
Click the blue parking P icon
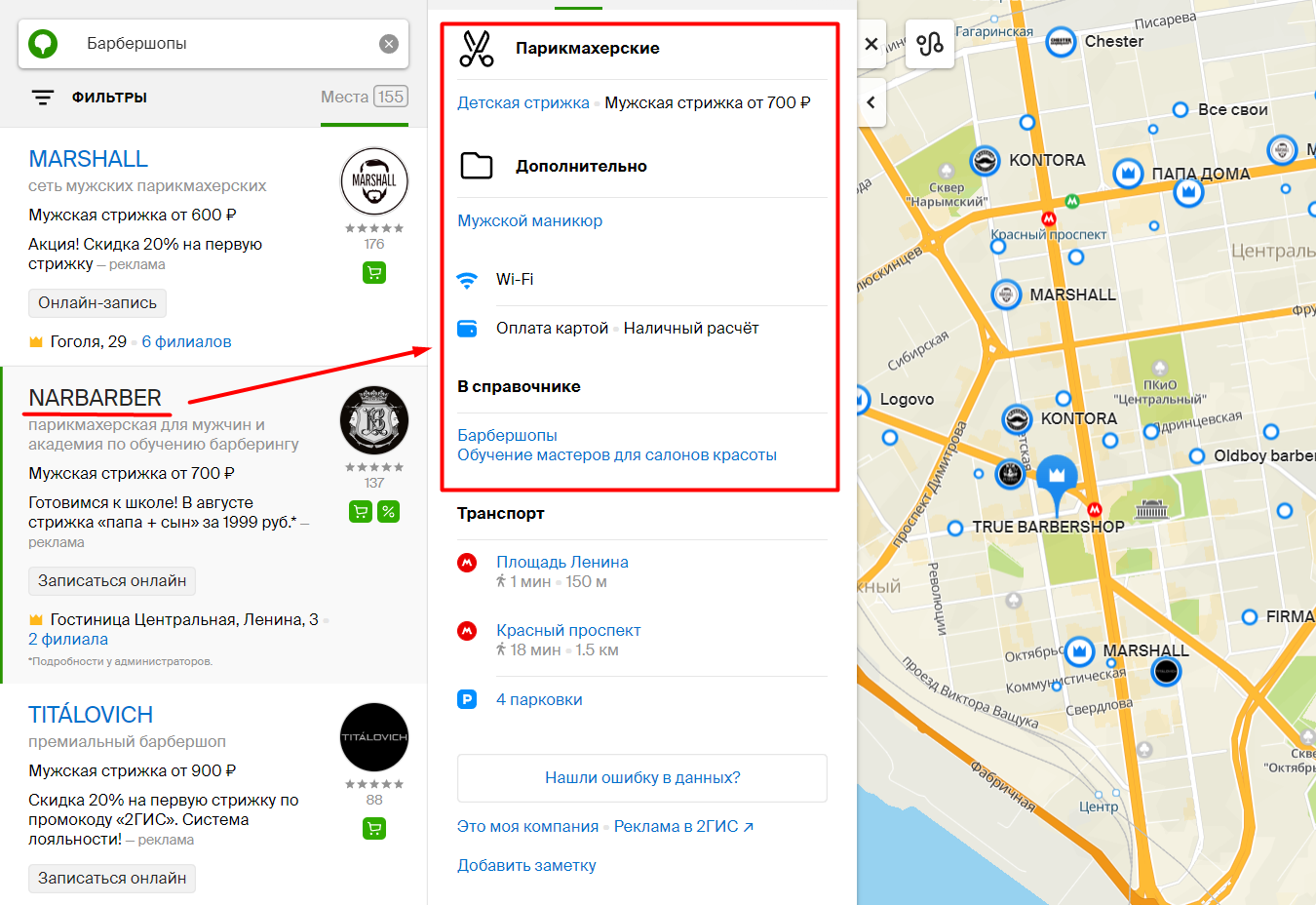pyautogui.click(x=468, y=699)
